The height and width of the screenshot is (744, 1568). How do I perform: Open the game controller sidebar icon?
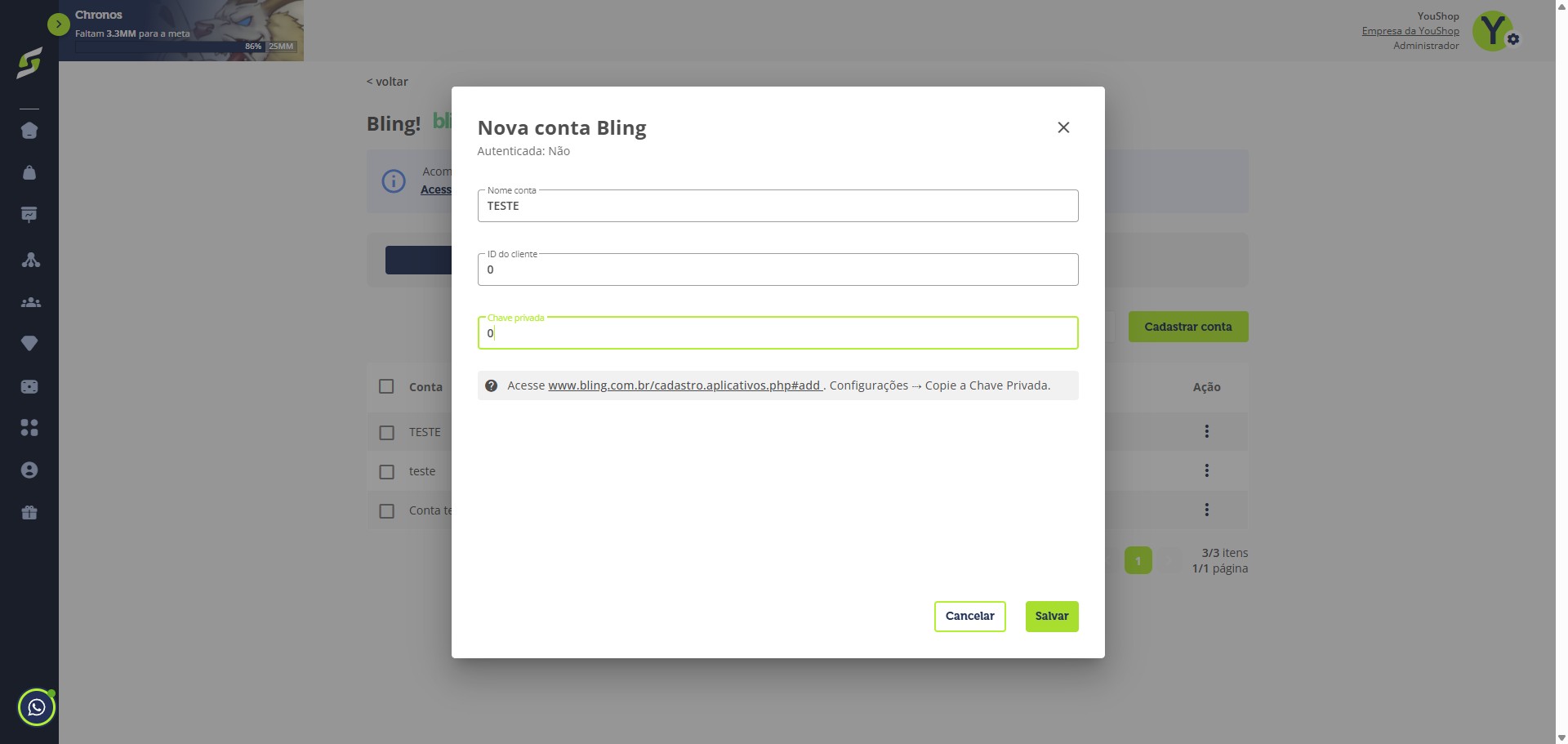(x=29, y=386)
